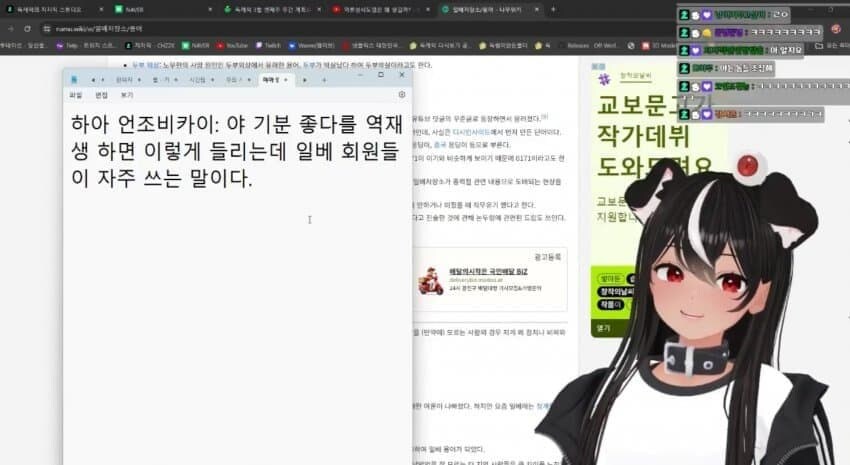Open the 중국 blue wiki link
Screen dimensions: 850x465
[x=440, y=145]
